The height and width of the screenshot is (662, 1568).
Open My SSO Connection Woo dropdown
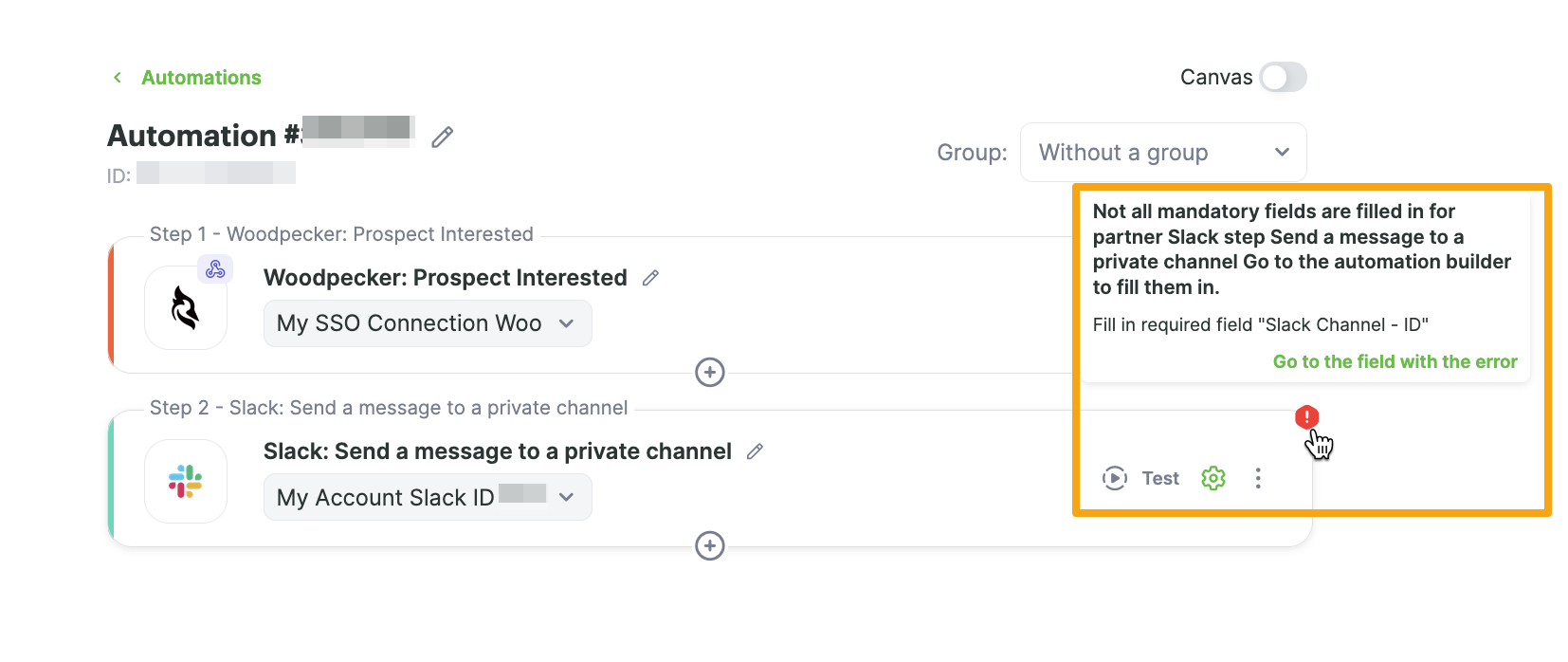tap(428, 324)
